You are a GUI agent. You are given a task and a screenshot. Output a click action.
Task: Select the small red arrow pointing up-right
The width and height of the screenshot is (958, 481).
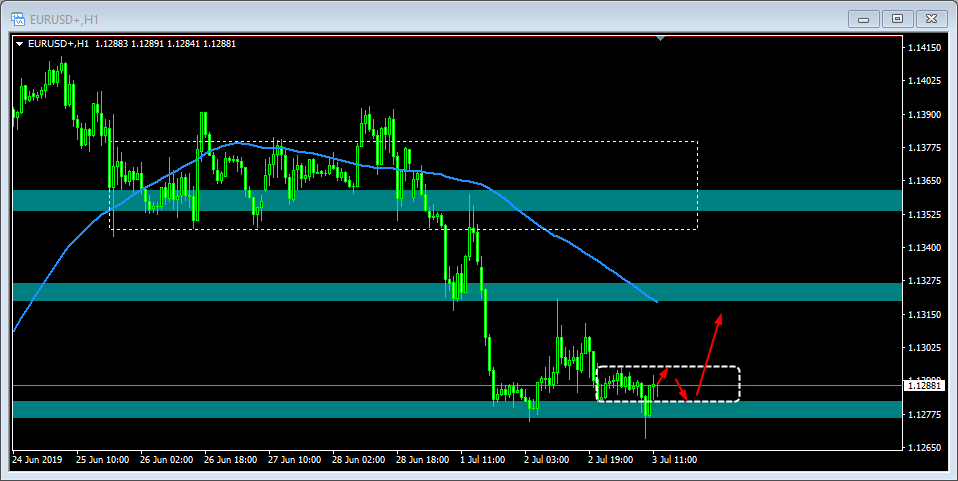coord(661,376)
